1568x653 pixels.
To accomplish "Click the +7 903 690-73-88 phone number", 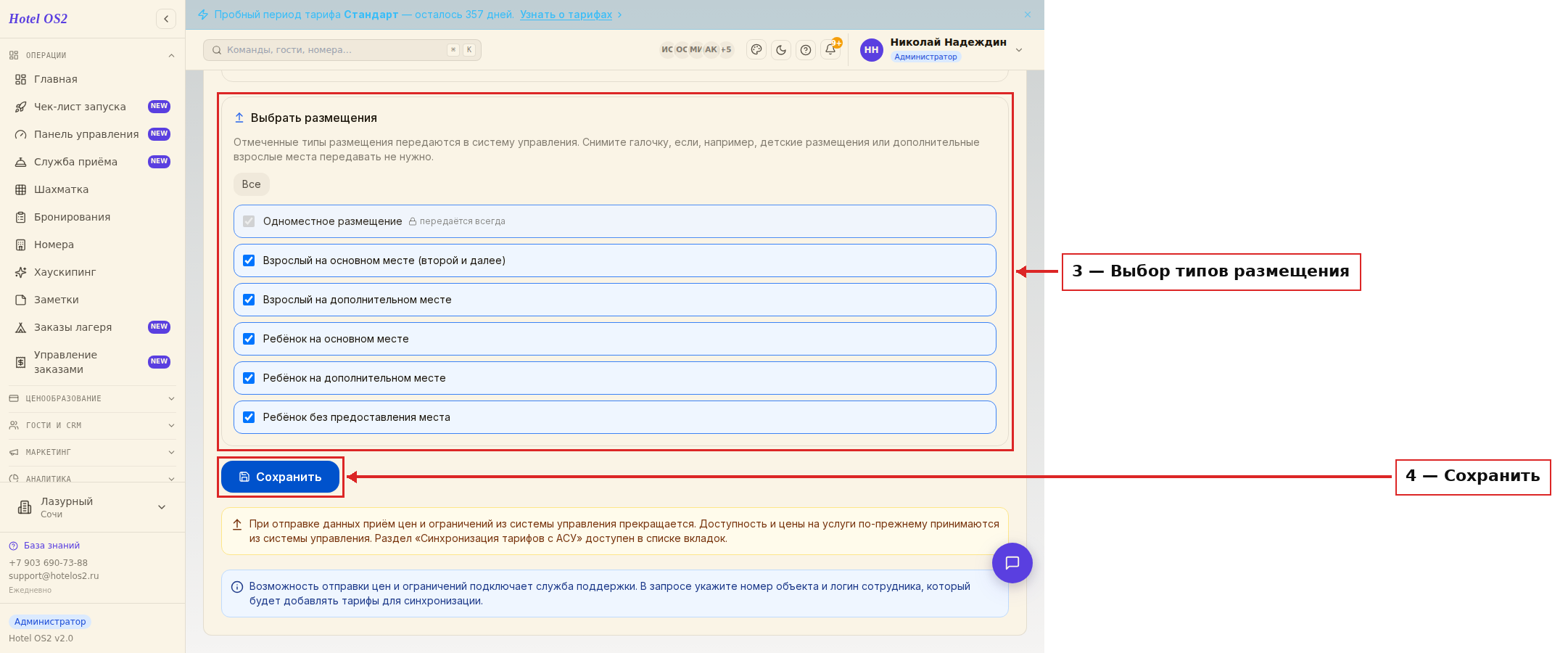I will tap(48, 563).
